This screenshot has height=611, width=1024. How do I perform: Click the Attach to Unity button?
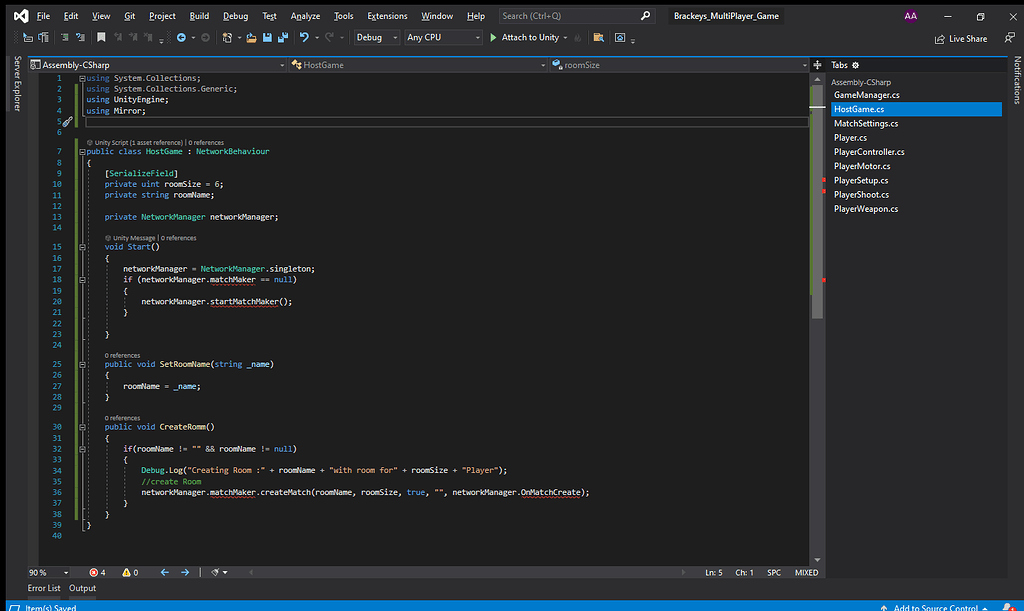tap(529, 37)
